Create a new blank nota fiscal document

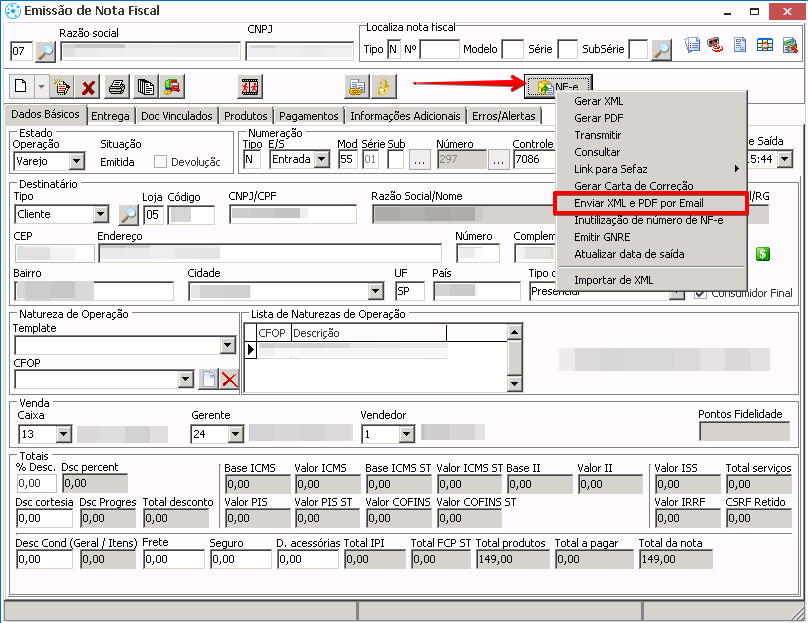point(22,86)
